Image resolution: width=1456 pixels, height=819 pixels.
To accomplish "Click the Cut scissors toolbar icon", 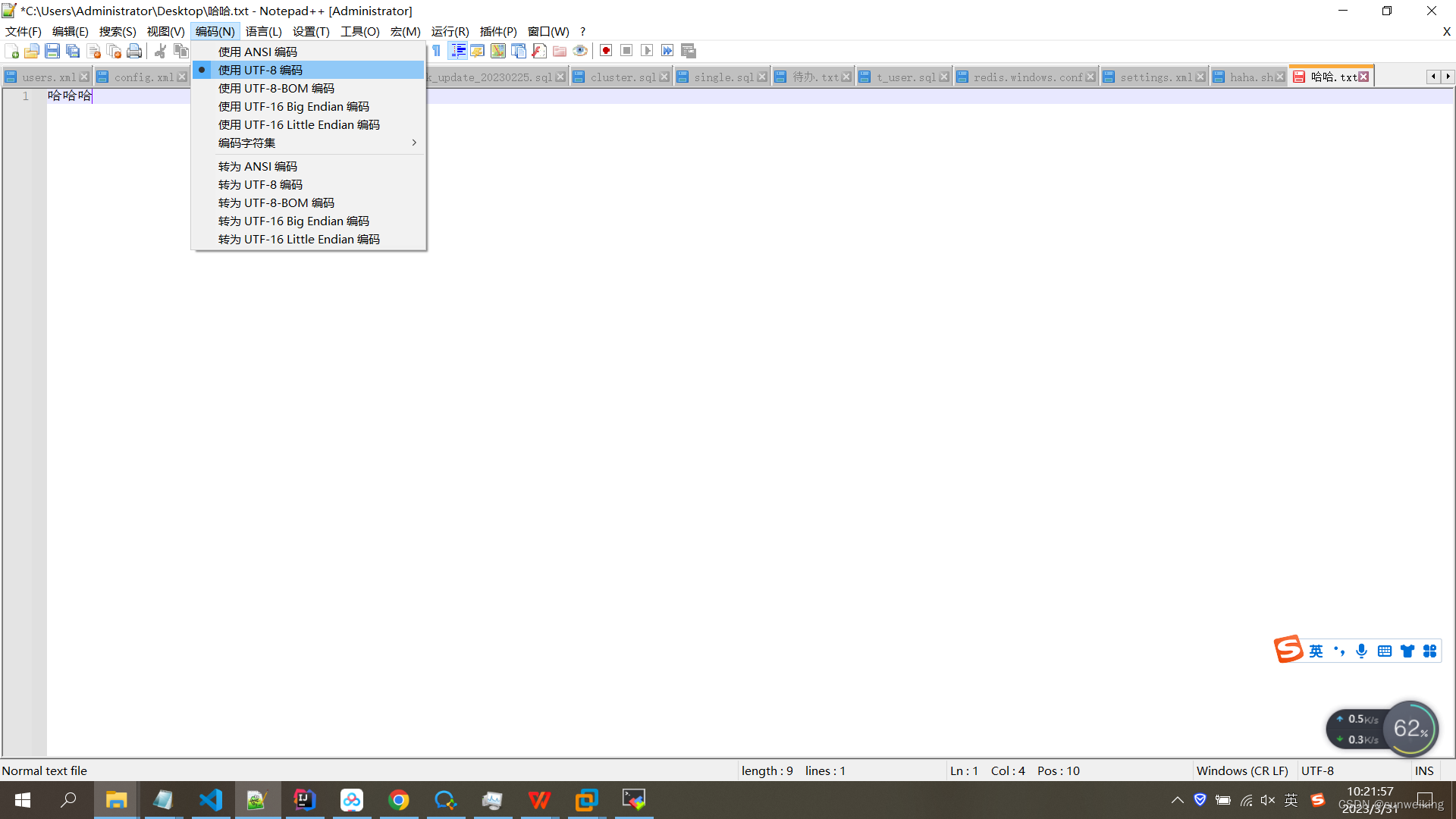I will tap(160, 51).
